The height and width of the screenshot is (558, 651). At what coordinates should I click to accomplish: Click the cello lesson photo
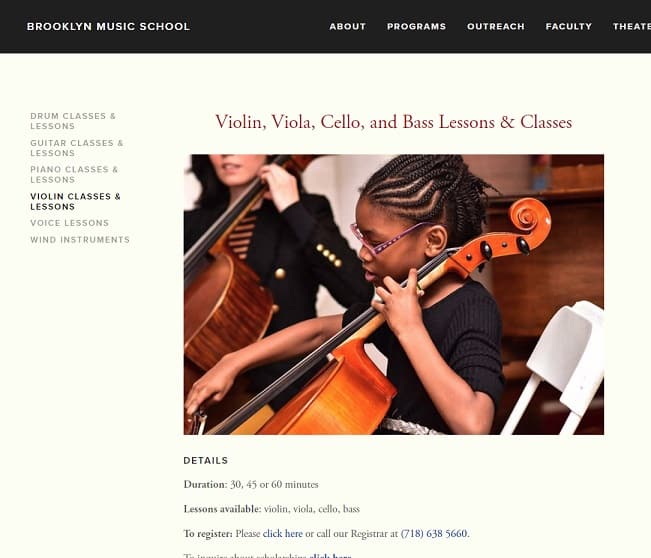394,294
